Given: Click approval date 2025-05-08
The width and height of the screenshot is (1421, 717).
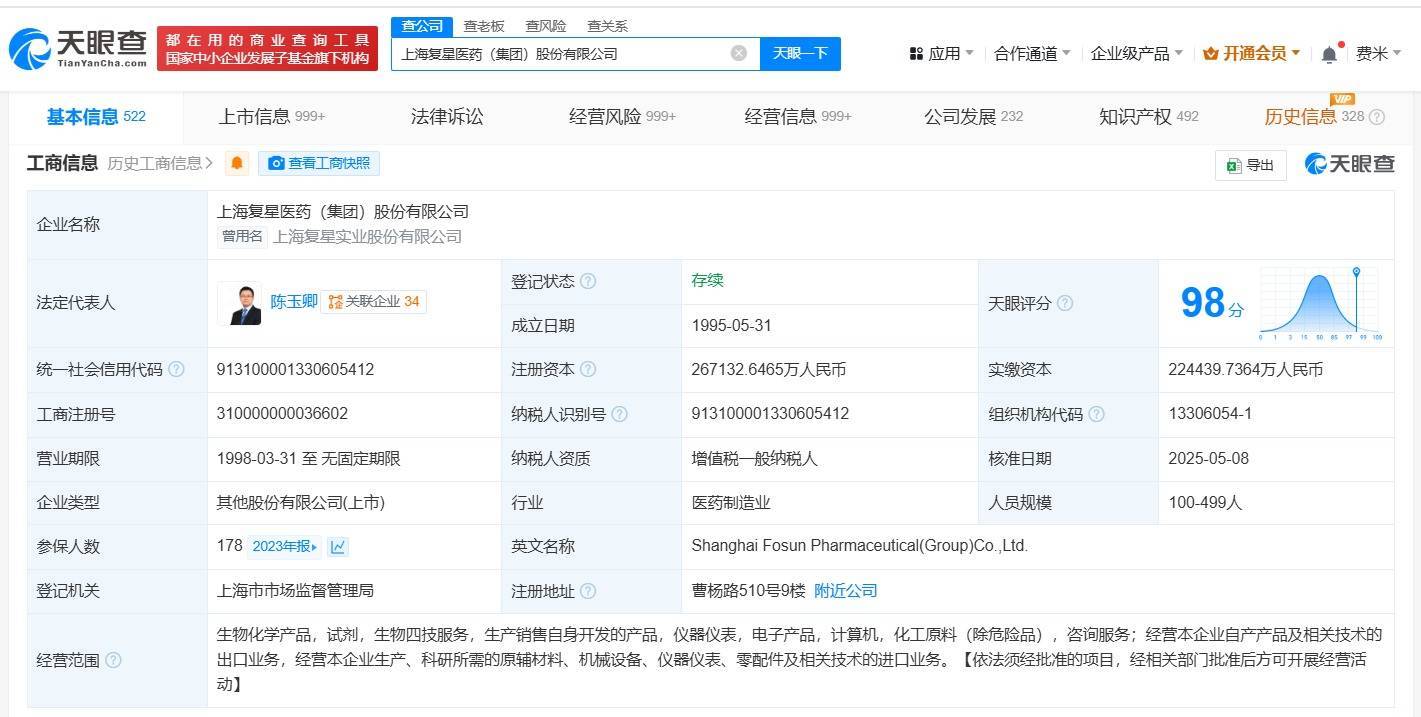Looking at the screenshot, I should (1208, 458).
